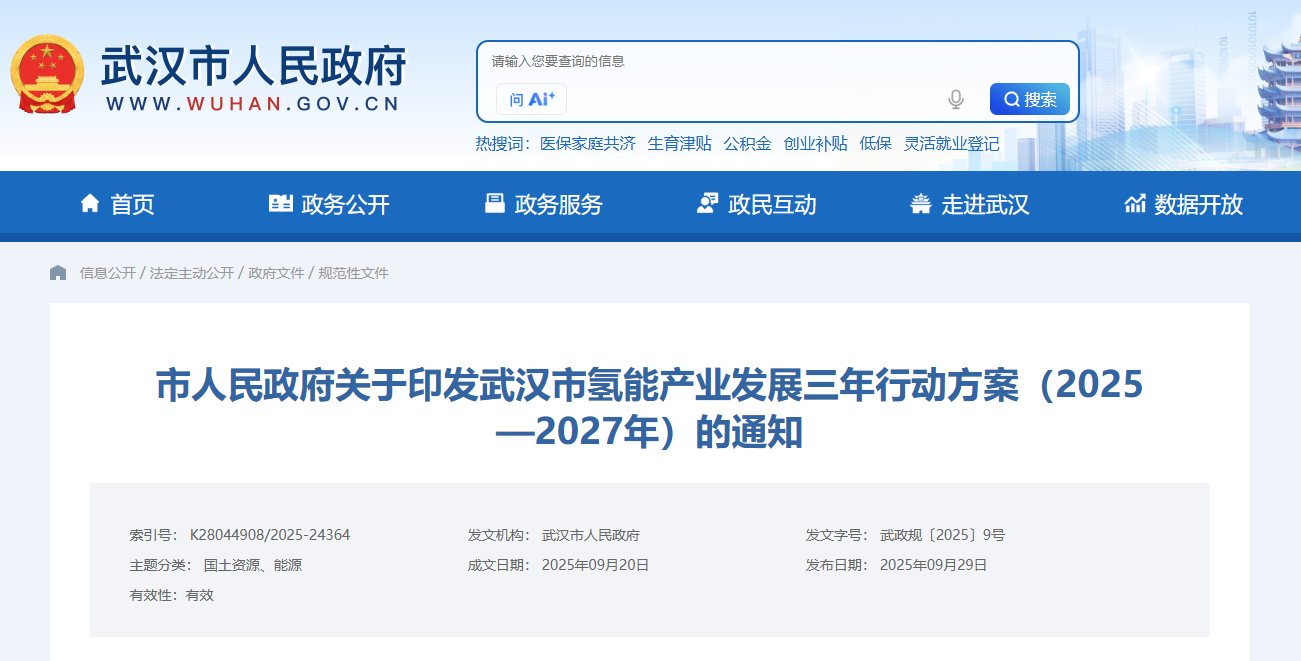Viewport: 1301px width, 661px height.
Task: Open the 数据开放 navigation menu item
Action: pyautogui.click(x=1198, y=205)
